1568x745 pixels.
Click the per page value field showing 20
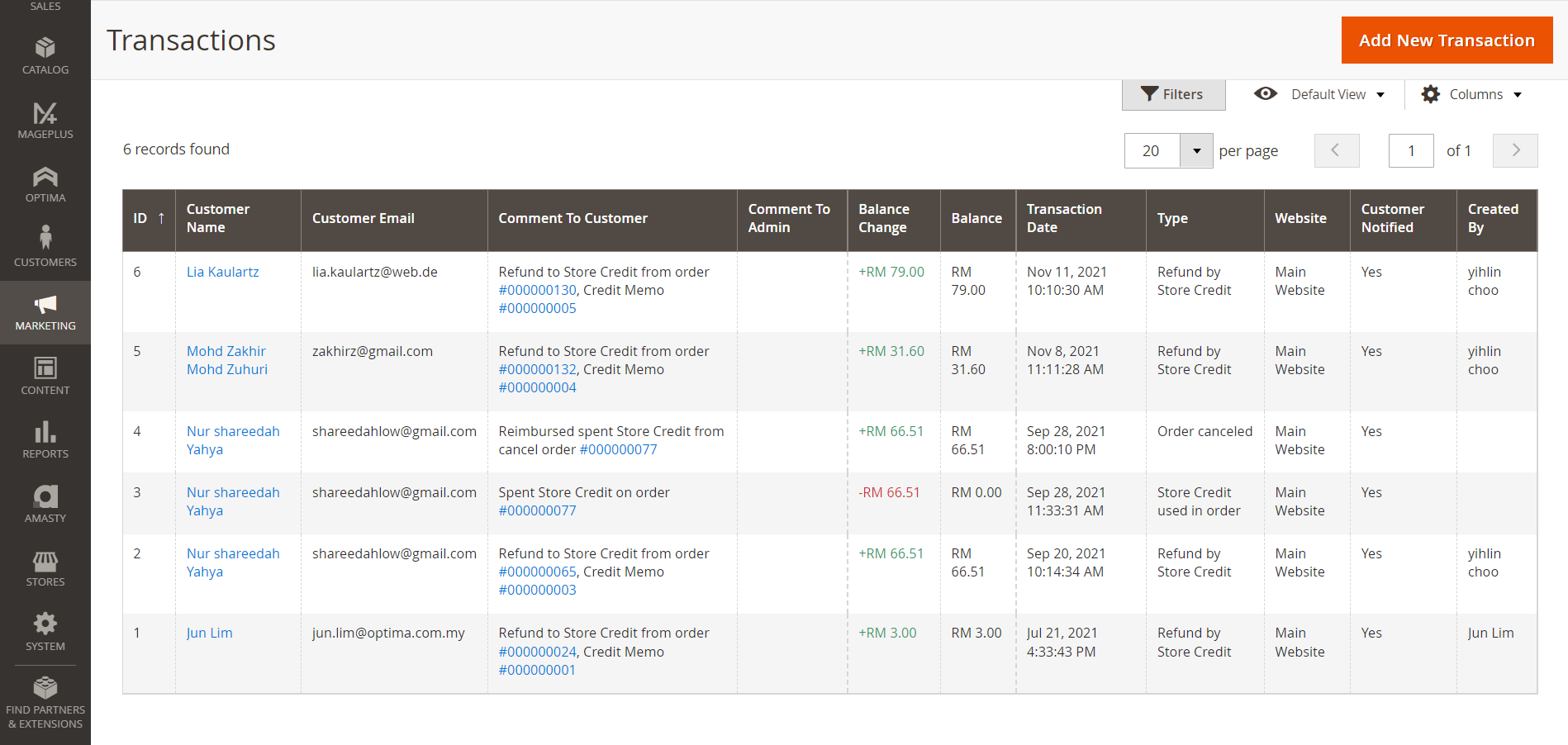click(1152, 150)
